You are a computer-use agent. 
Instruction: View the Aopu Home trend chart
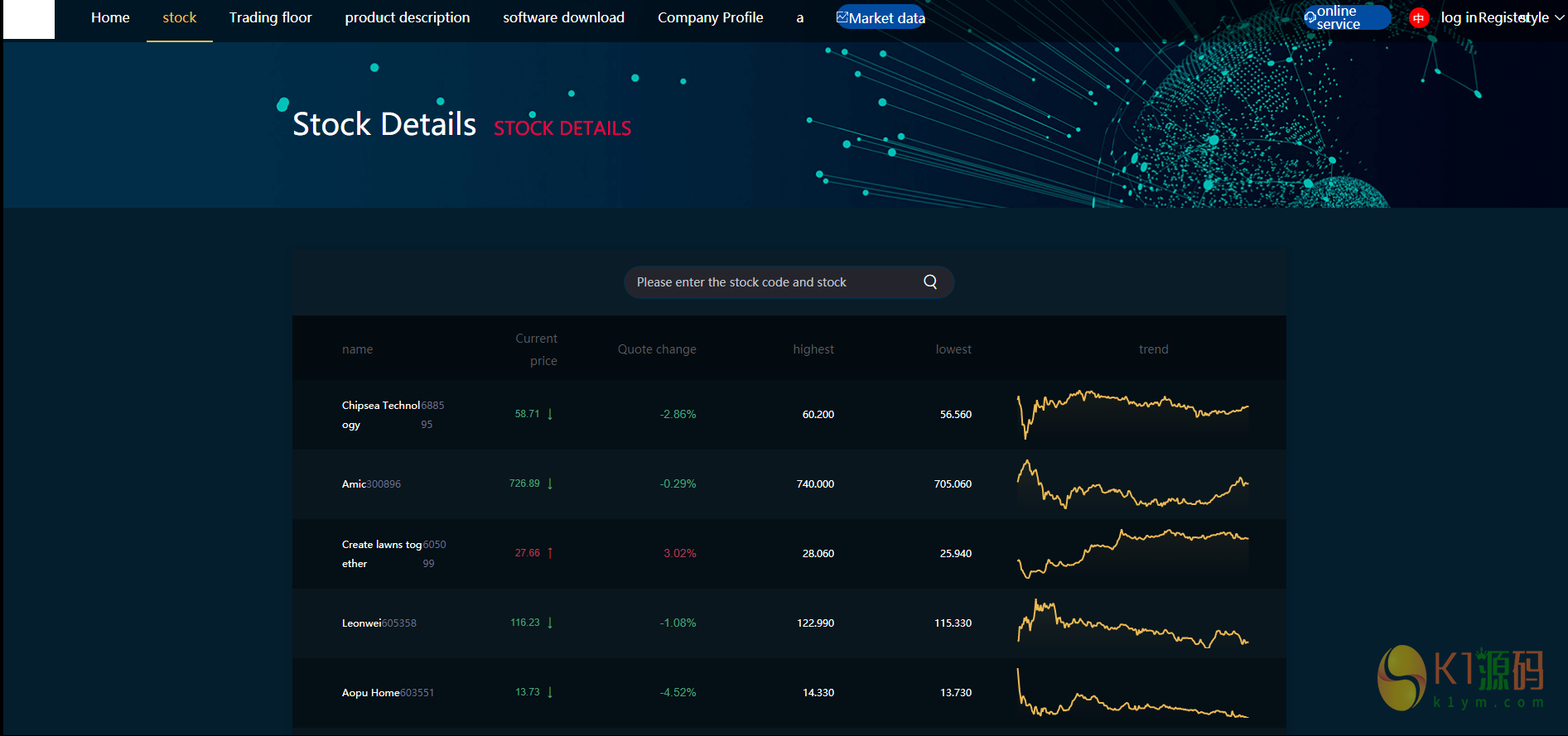coord(1133,692)
